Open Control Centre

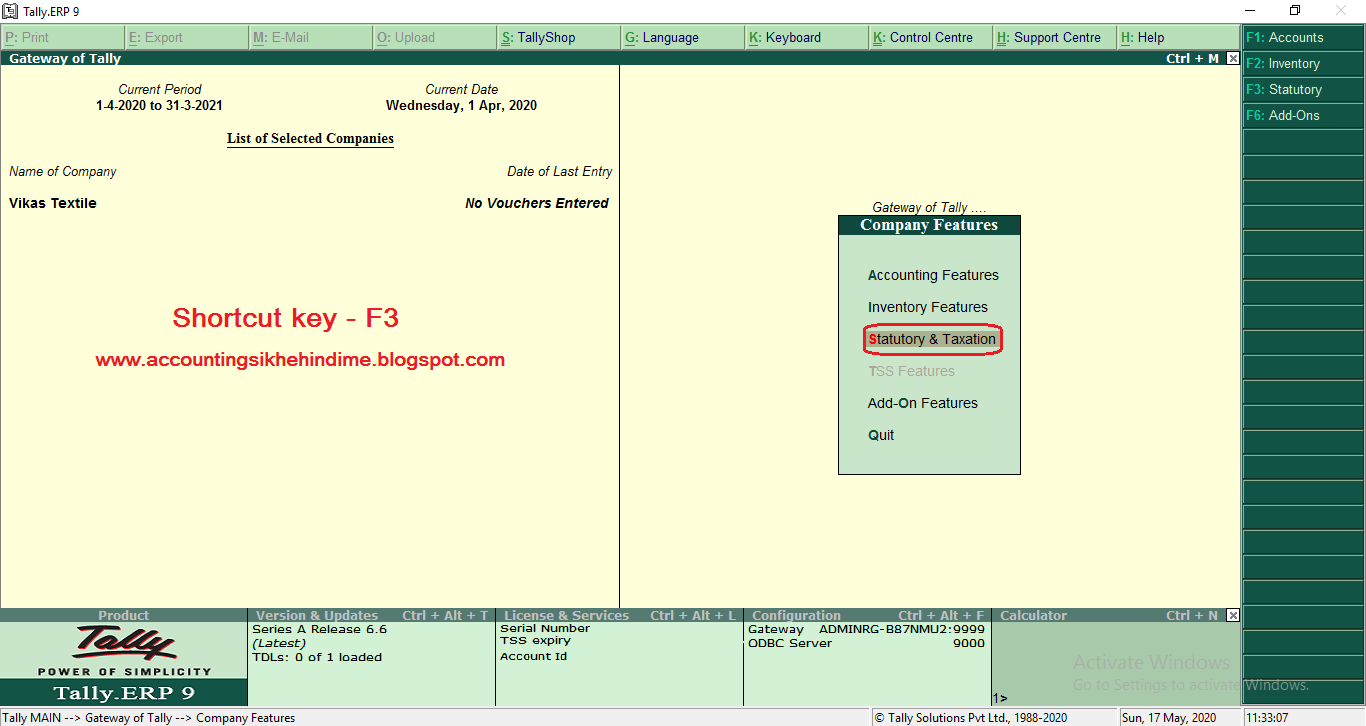931,37
